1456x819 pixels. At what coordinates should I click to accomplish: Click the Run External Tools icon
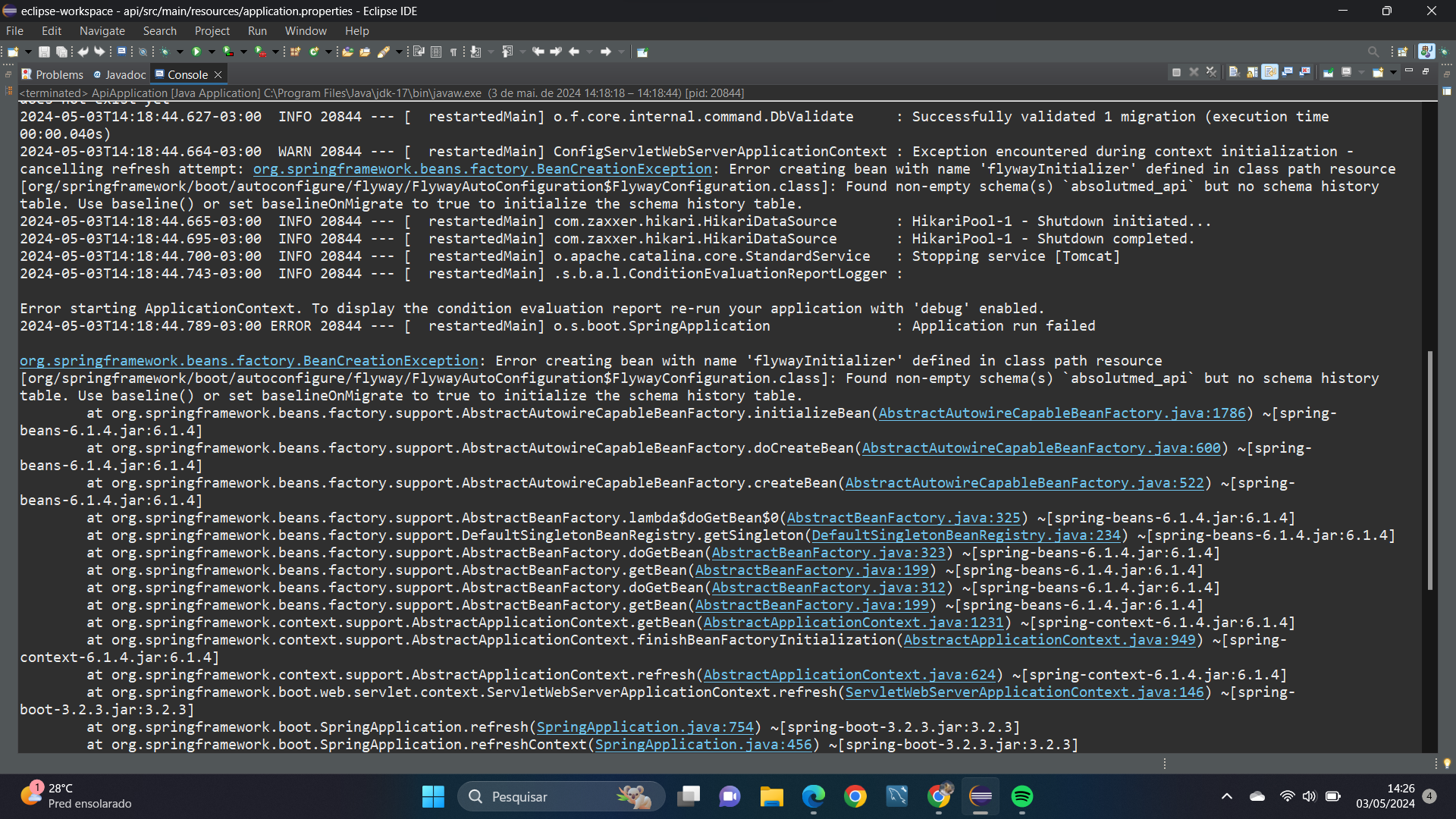(260, 52)
